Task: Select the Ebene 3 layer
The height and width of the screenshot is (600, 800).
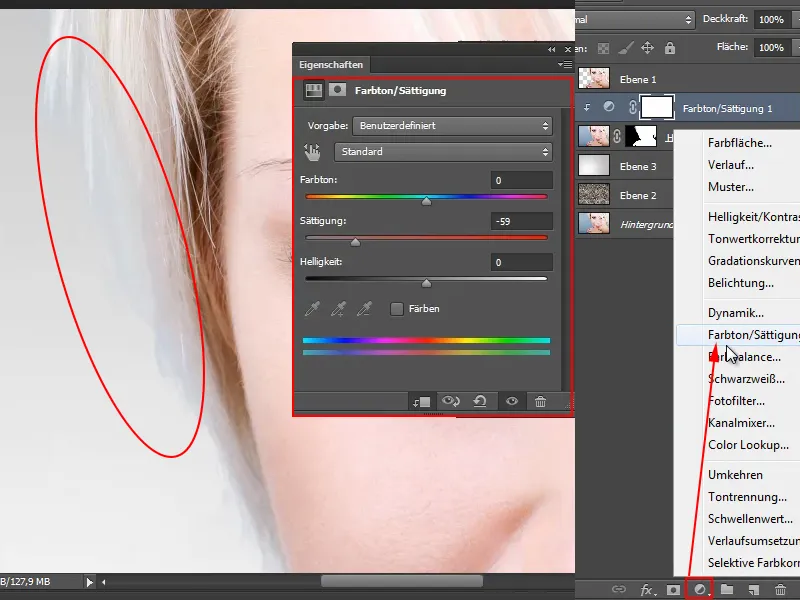Action: [626, 166]
